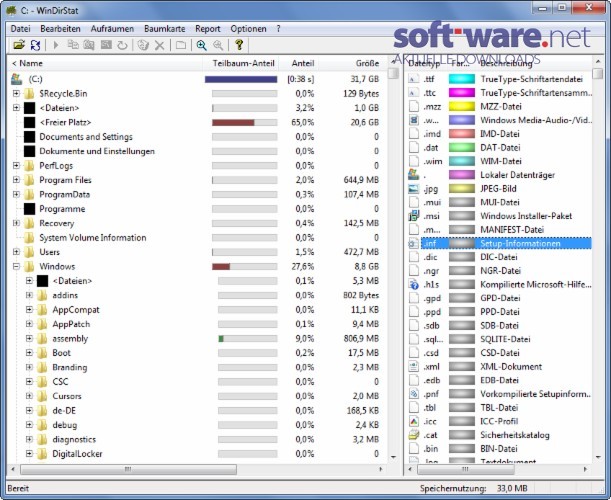Click the magenta .ttc color swatch
Viewport: 611px width, 500px height.
click(462, 93)
